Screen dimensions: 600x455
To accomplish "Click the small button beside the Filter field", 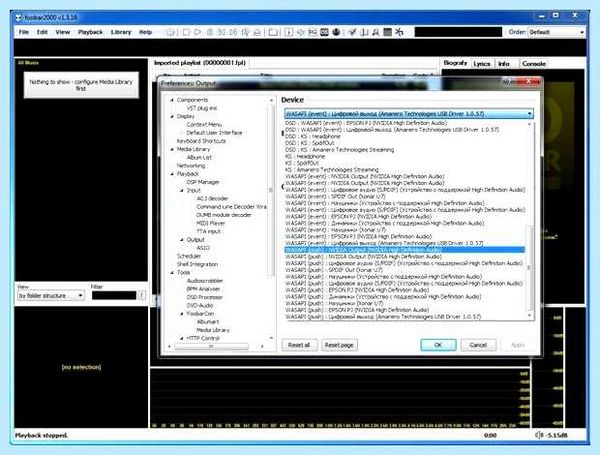I will [142, 295].
